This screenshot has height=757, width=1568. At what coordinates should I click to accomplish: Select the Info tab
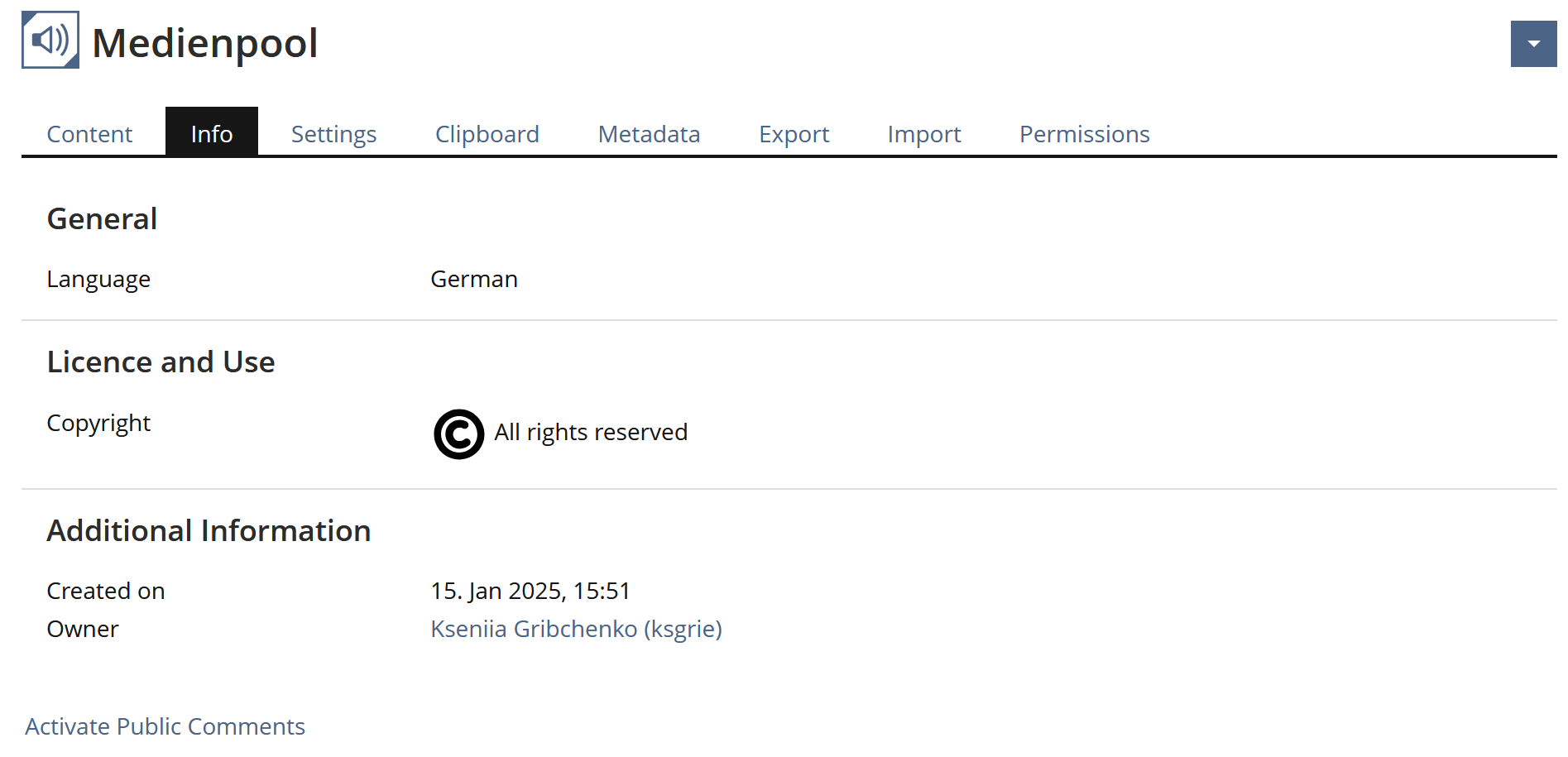[x=212, y=134]
